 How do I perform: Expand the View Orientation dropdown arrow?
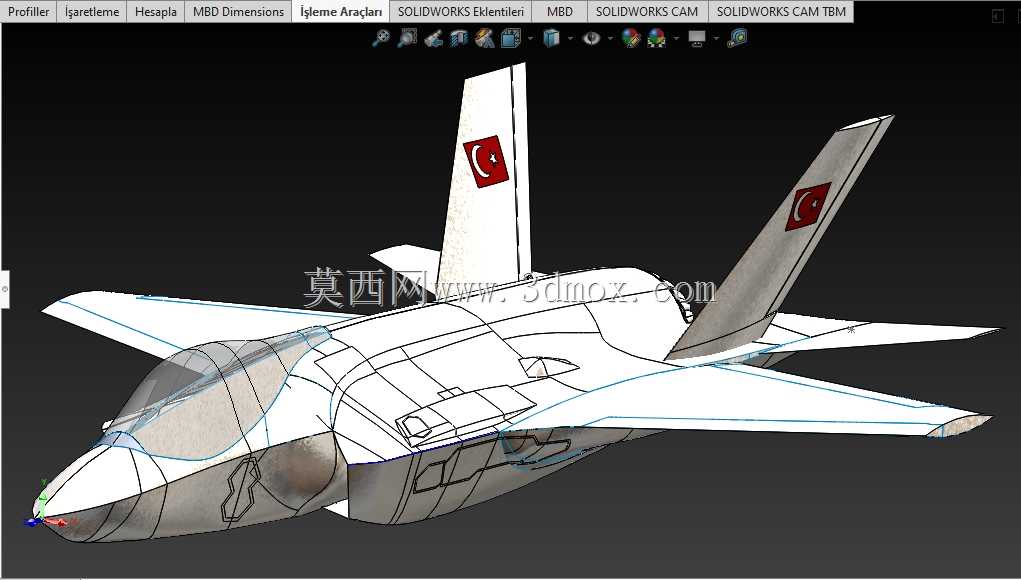[529, 38]
